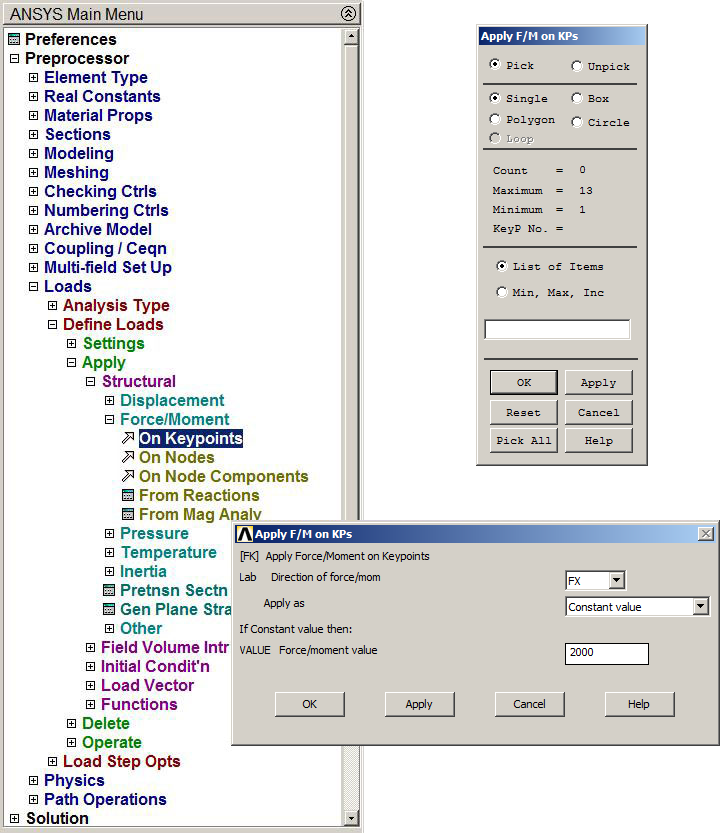720x833 pixels.
Task: Choose the Box picking mode
Action: [x=577, y=98]
